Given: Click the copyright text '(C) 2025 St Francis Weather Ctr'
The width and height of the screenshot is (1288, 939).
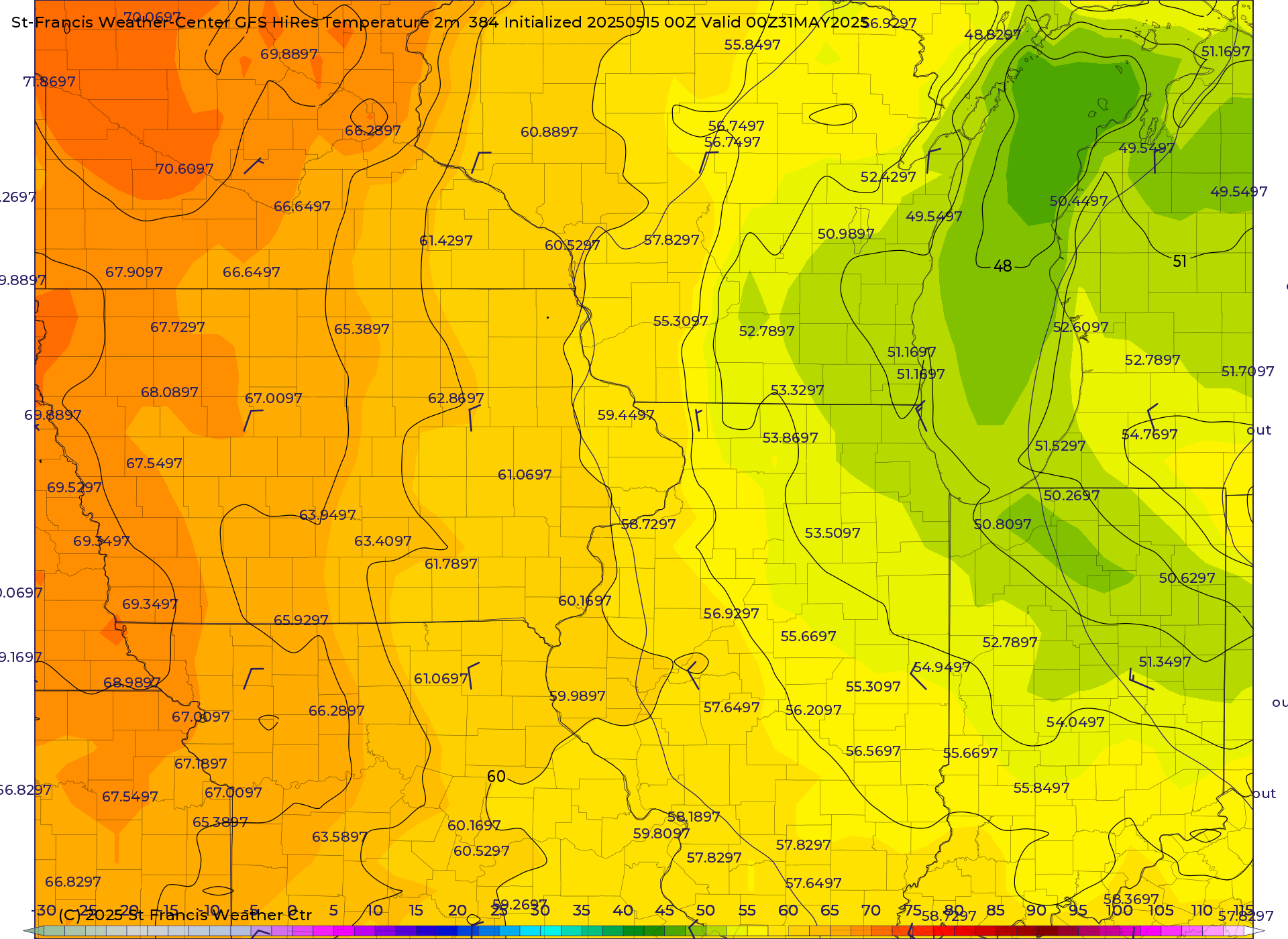Looking at the screenshot, I should tap(185, 915).
